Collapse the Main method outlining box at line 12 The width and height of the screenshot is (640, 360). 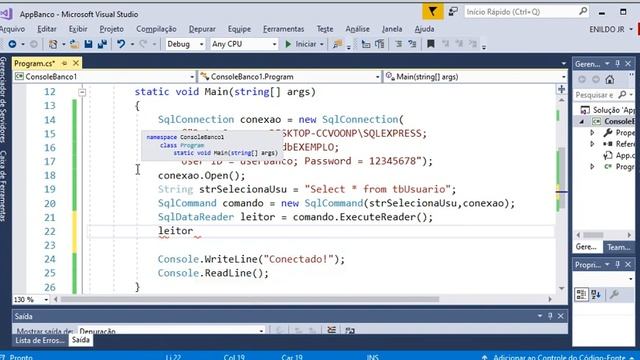[x=82, y=92]
